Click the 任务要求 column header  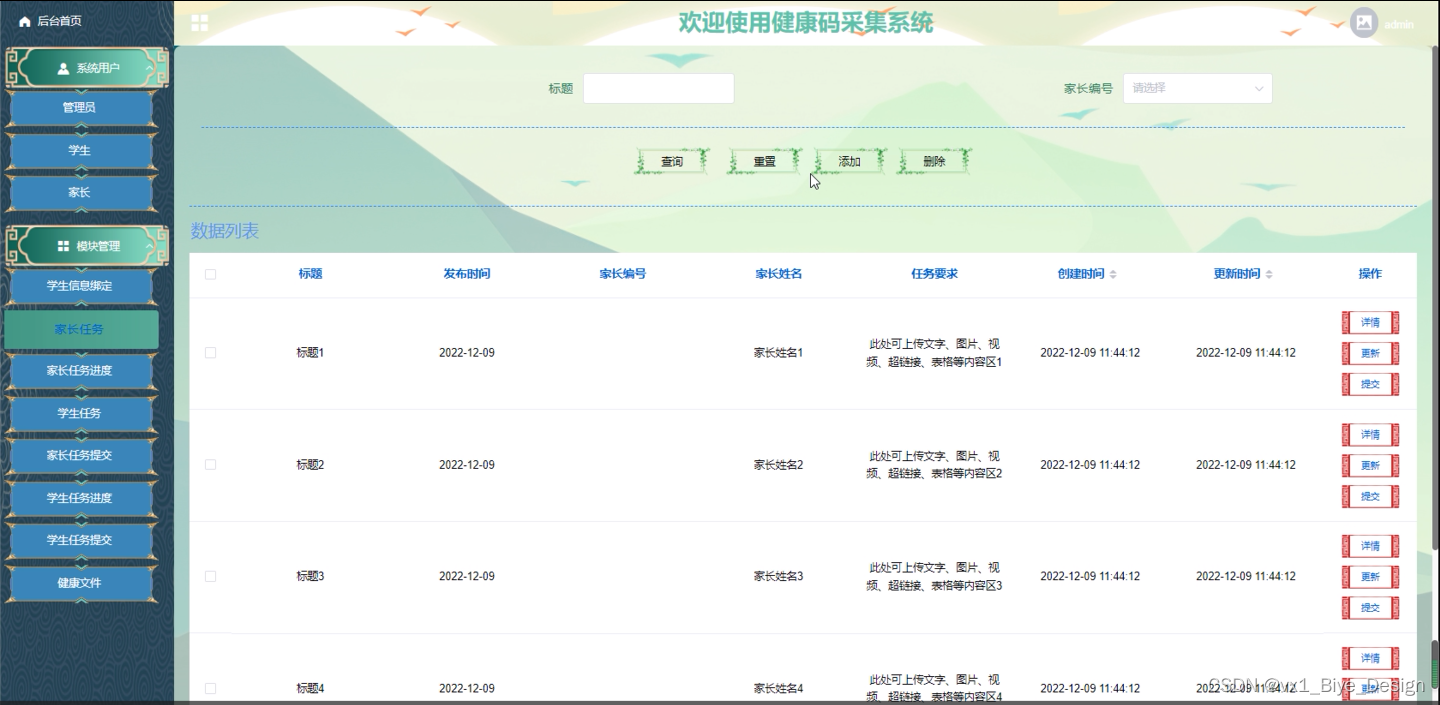pos(934,274)
